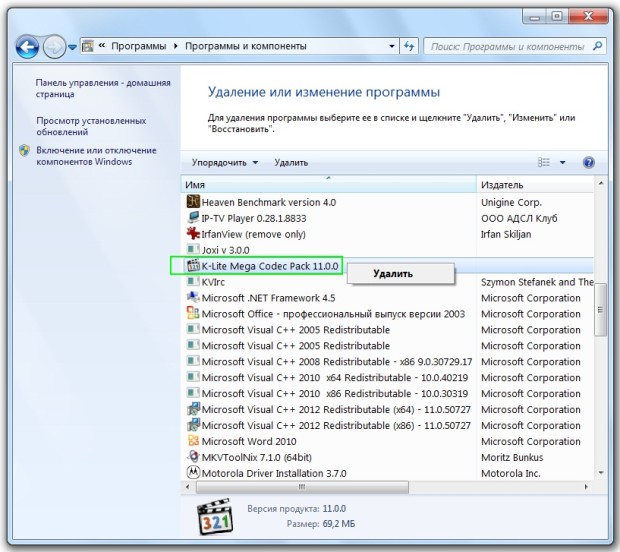Open the address bar history dropdown arrow
The image size is (620, 552).
391,46
